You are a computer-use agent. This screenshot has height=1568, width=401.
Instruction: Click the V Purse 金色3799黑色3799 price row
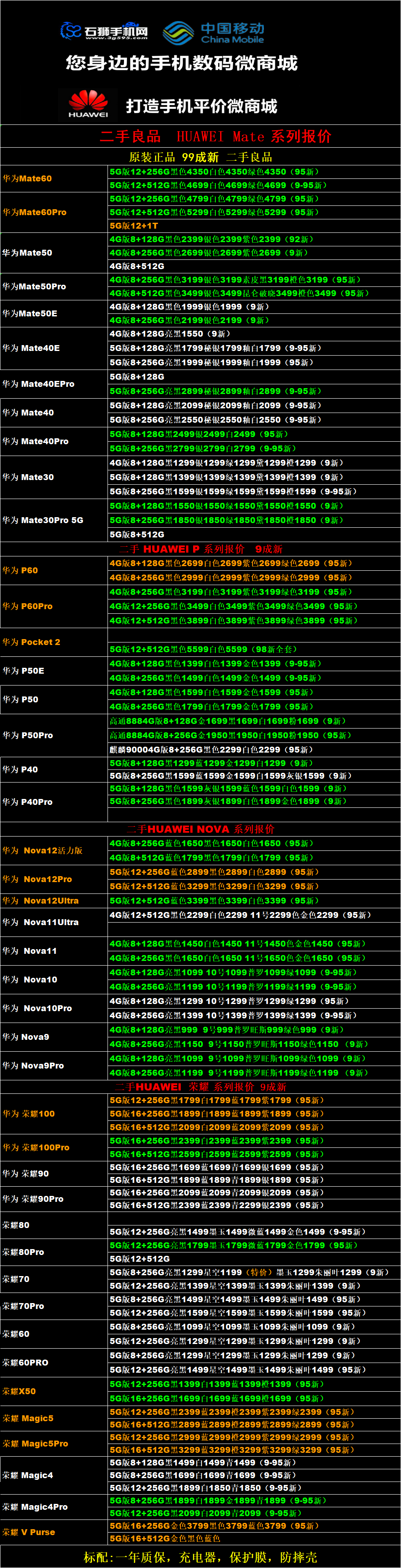[254, 1526]
